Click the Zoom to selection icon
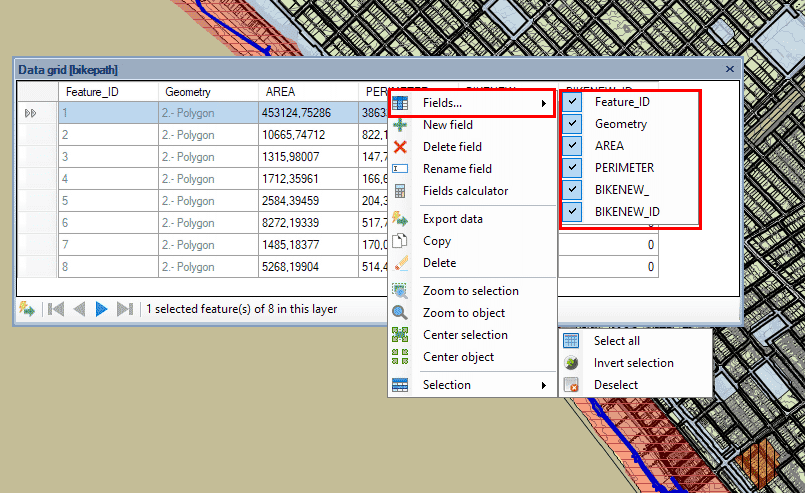The width and height of the screenshot is (805, 493). tap(400, 291)
